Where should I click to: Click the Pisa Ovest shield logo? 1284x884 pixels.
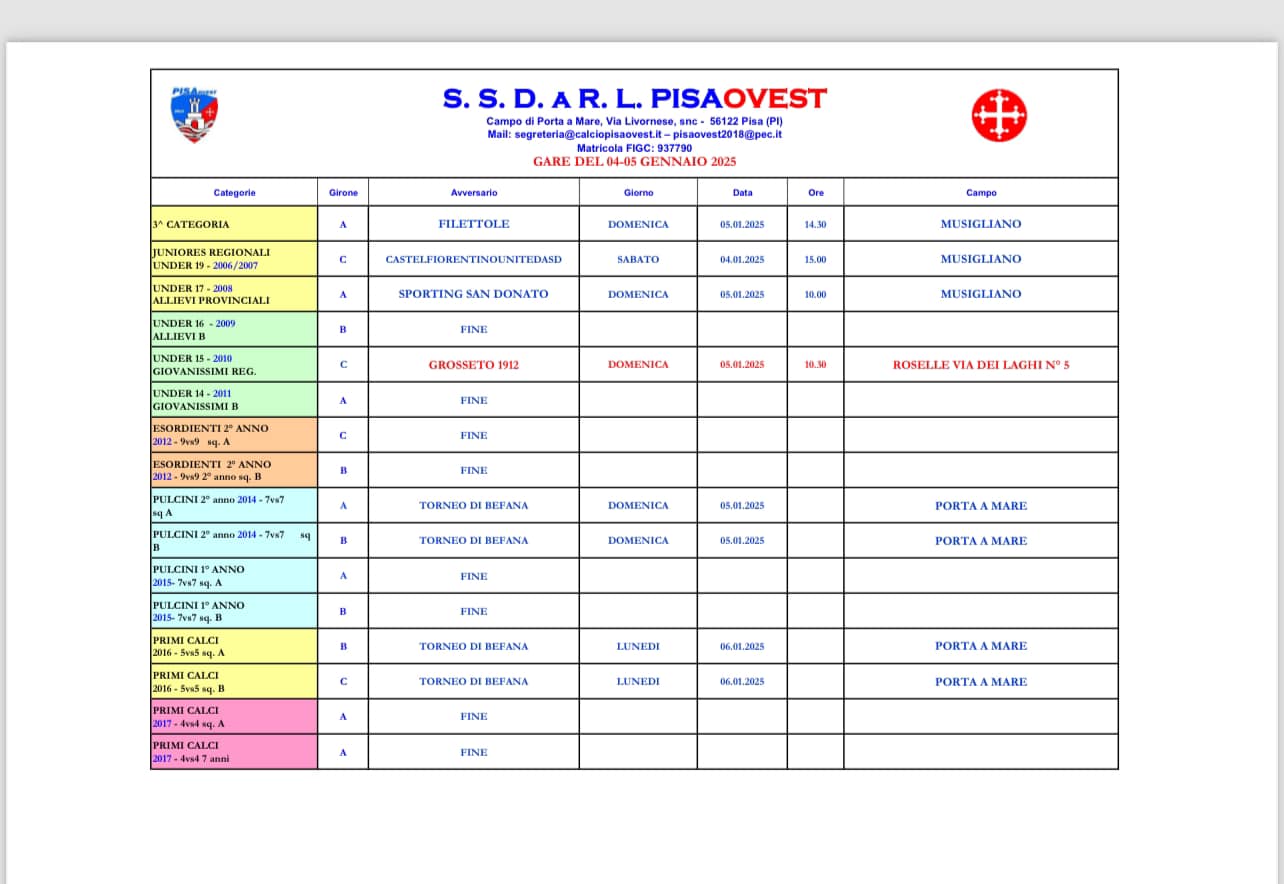pos(195,113)
